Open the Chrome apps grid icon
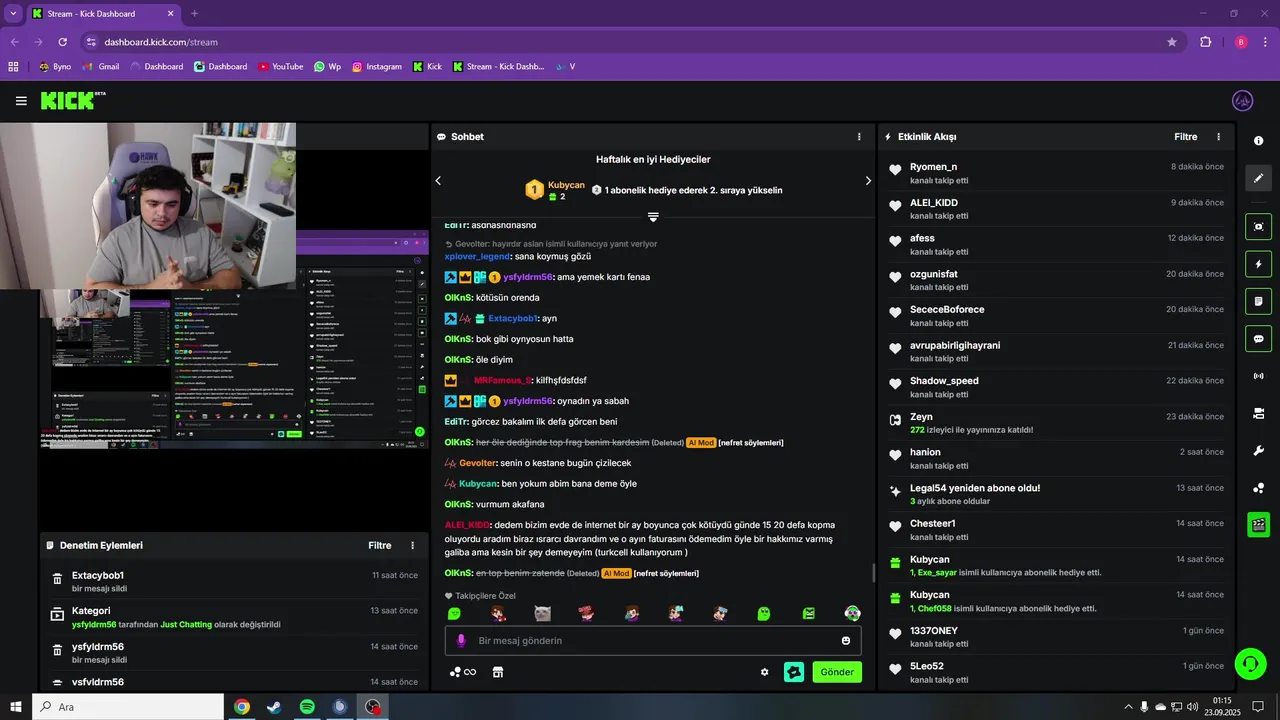 click(13, 67)
